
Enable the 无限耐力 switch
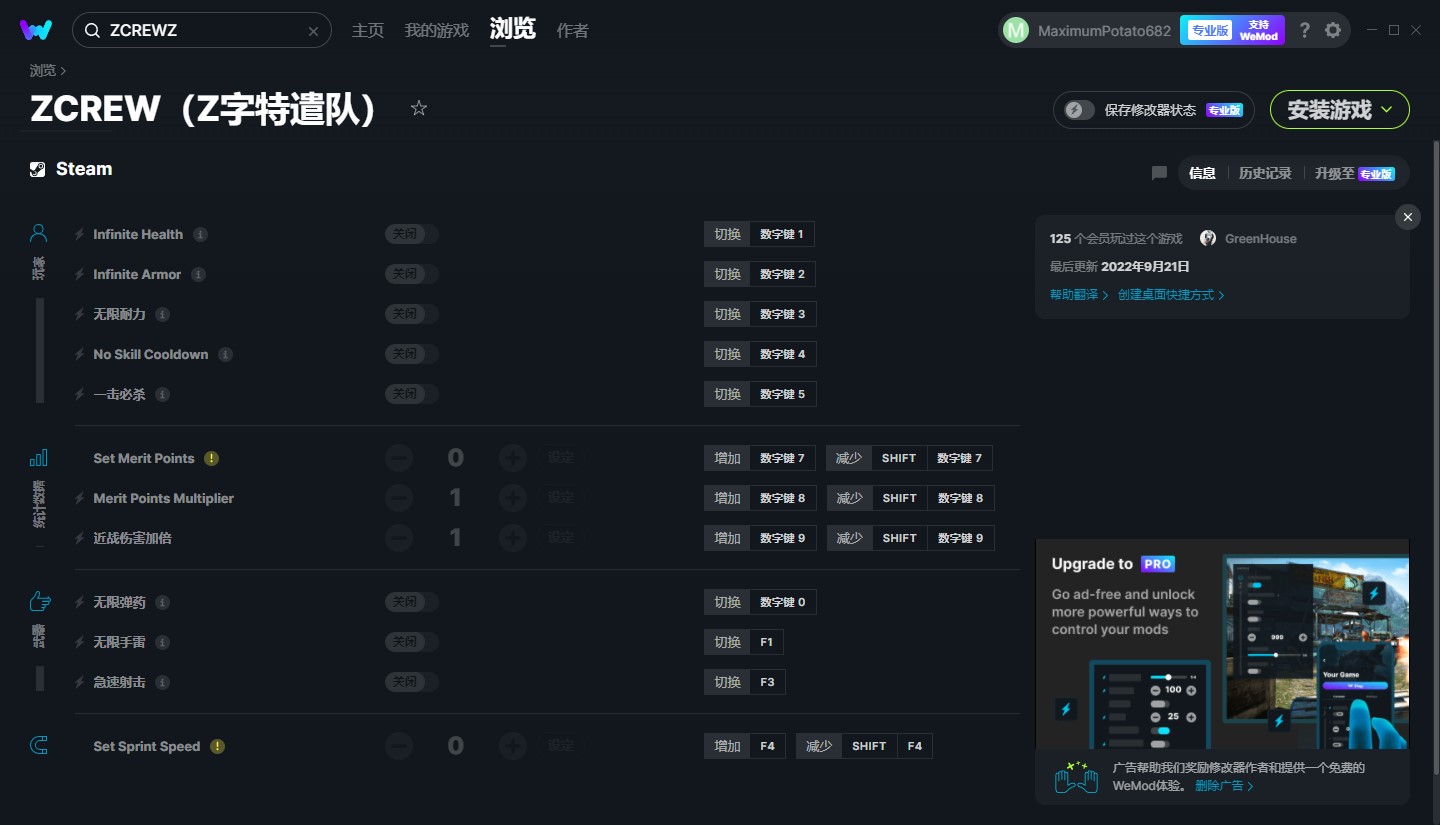(x=411, y=314)
